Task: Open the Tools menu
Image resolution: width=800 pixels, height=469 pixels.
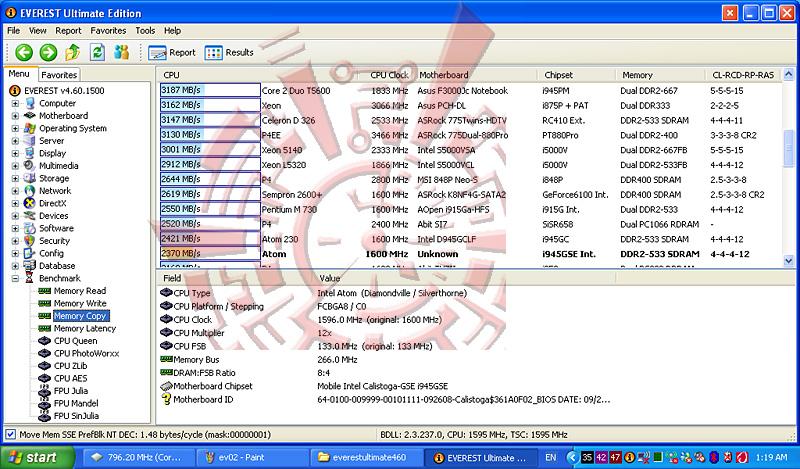Action: (145, 31)
